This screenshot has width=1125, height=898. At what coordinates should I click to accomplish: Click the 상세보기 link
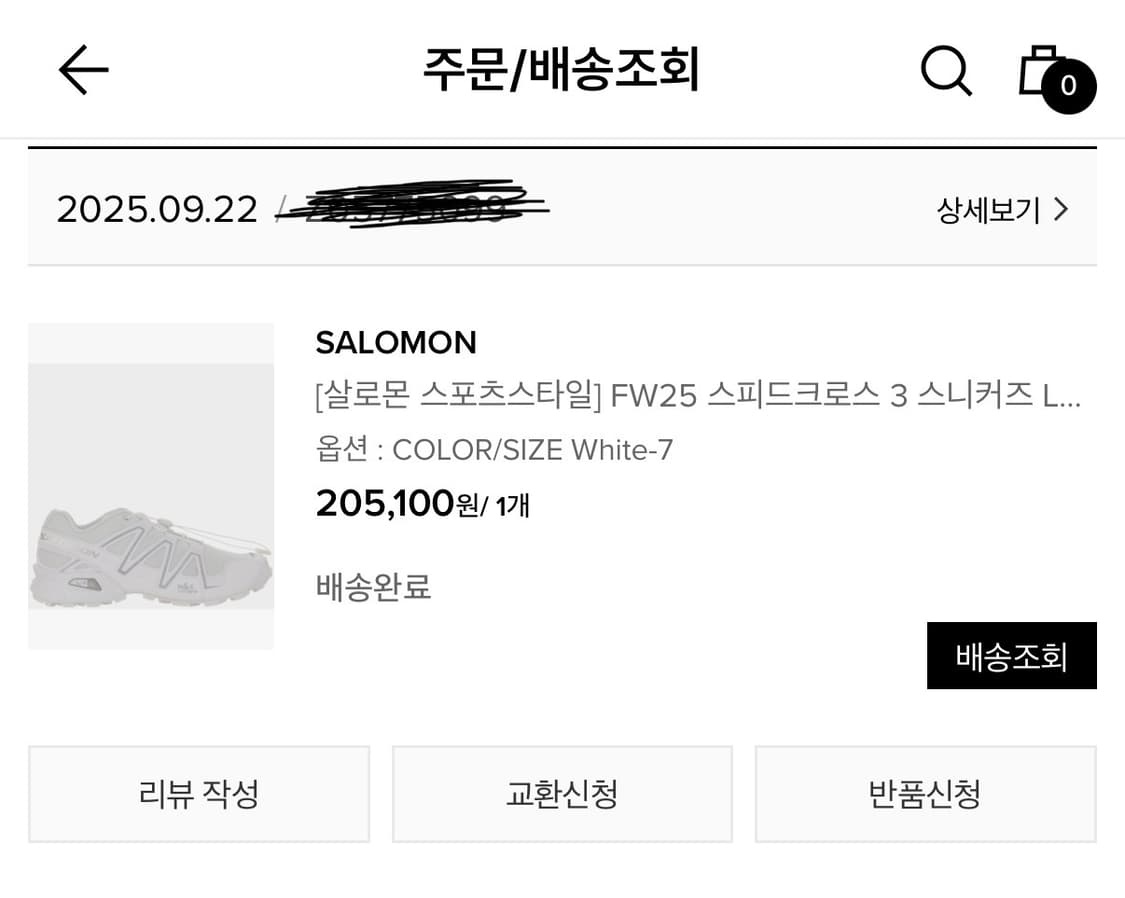point(988,210)
